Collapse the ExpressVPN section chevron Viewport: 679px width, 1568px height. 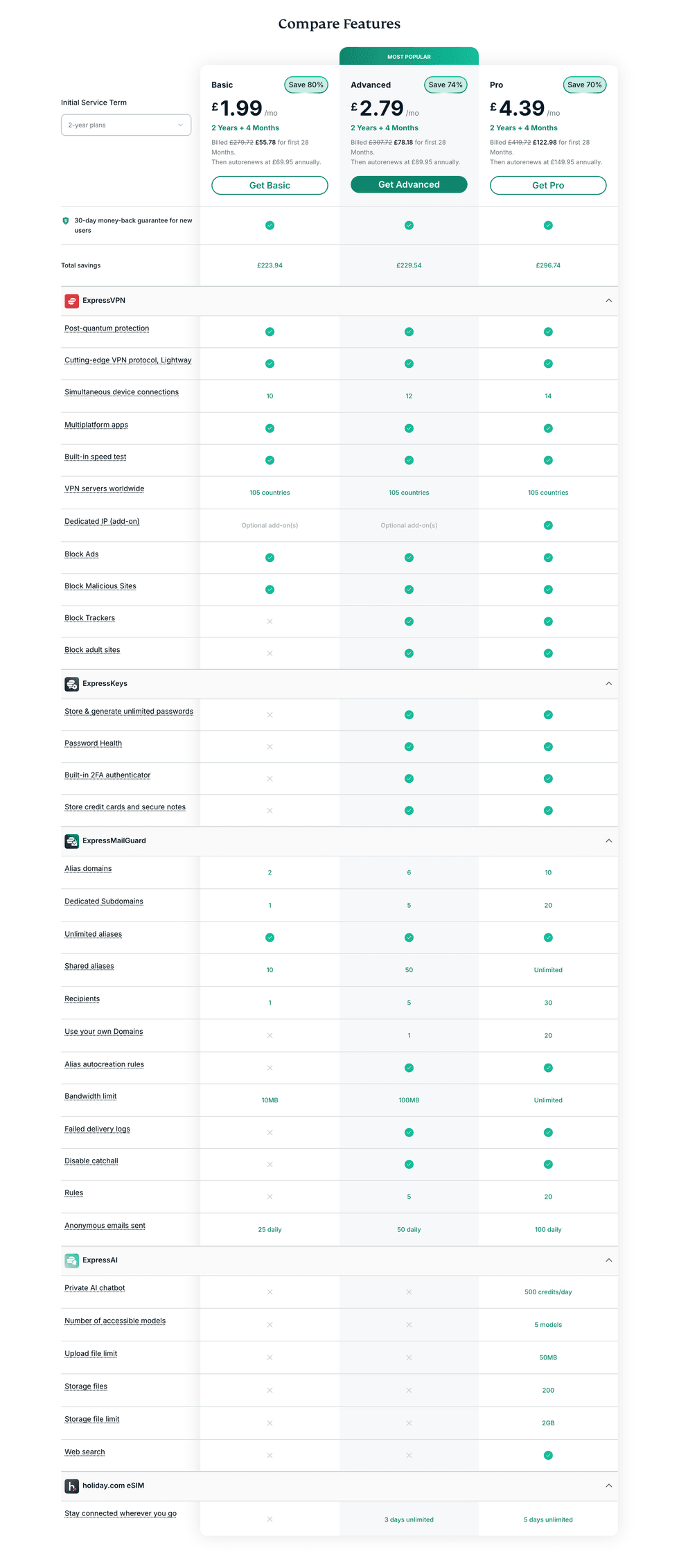[x=608, y=301]
